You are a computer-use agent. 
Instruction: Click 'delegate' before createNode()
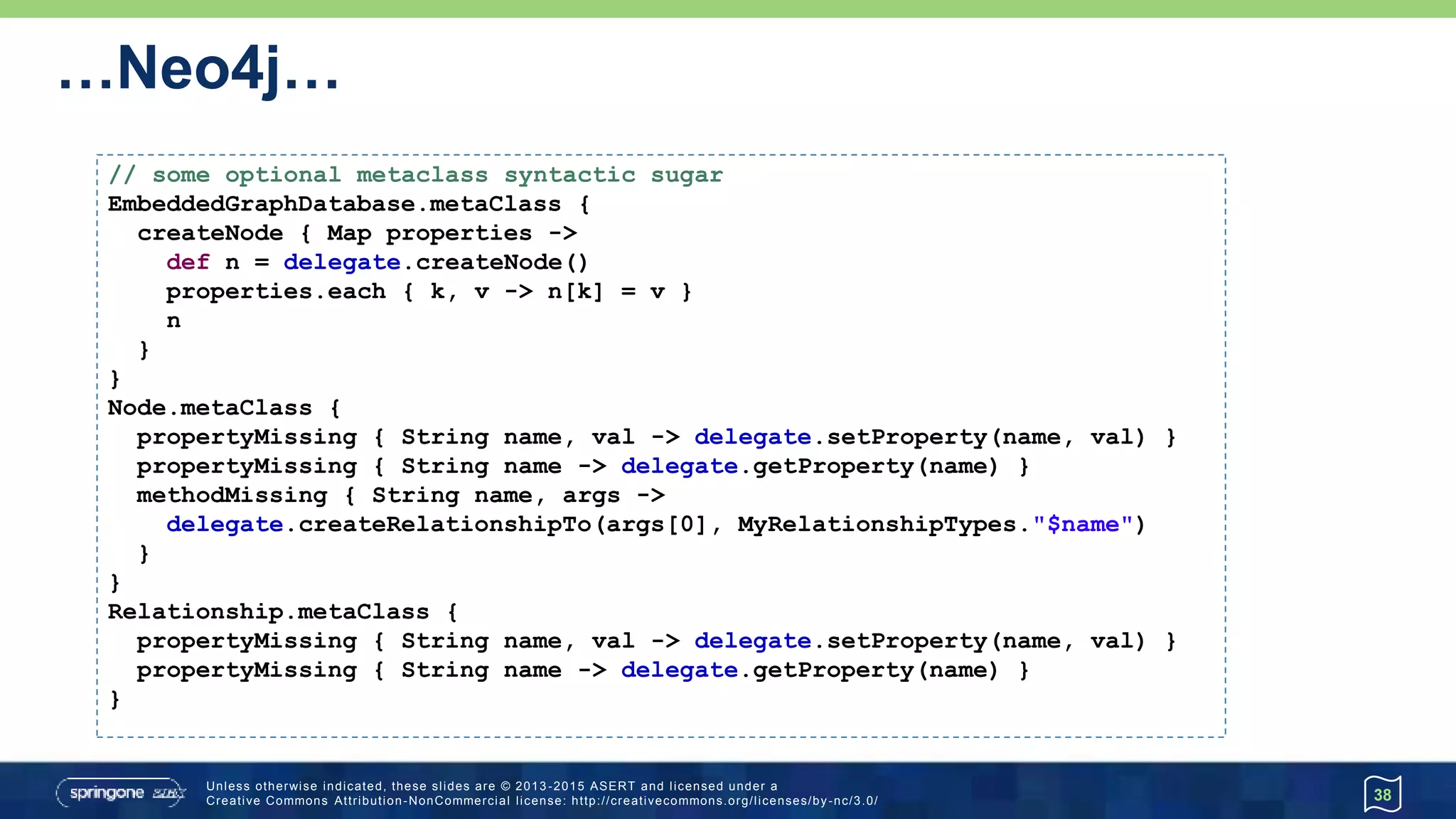341,262
